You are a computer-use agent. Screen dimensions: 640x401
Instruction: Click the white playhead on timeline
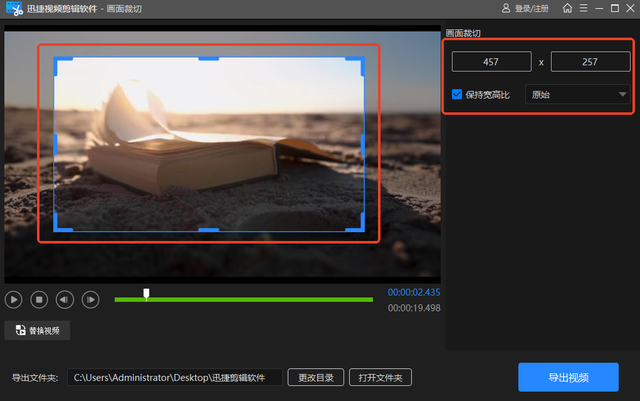[x=146, y=294]
